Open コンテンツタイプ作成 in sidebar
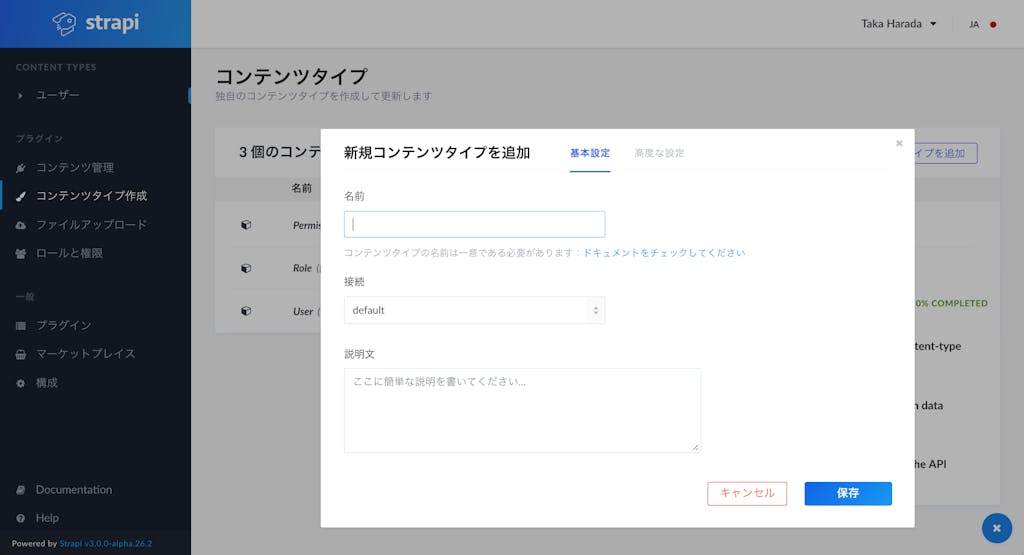1024x555 pixels. tap(91, 196)
